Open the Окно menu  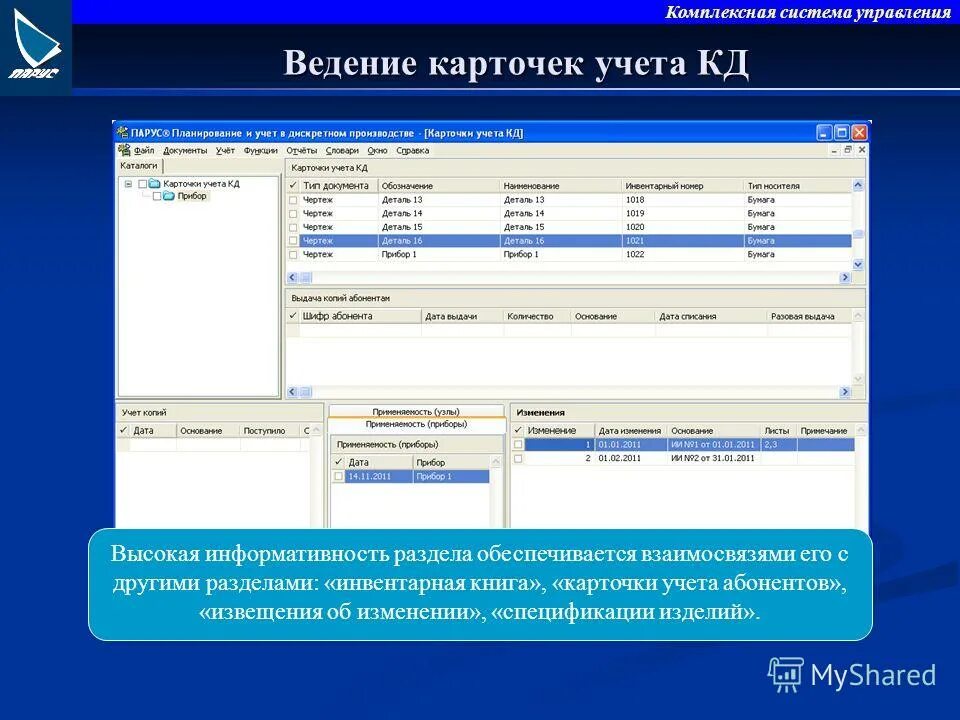pyautogui.click(x=377, y=151)
